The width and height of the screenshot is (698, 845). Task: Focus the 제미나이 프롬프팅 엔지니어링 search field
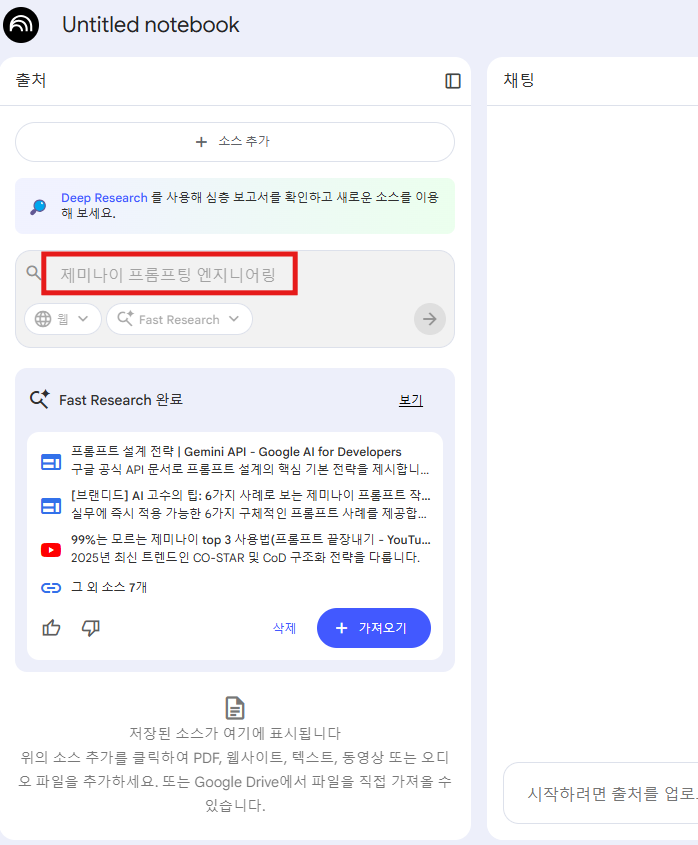pyautogui.click(x=169, y=274)
